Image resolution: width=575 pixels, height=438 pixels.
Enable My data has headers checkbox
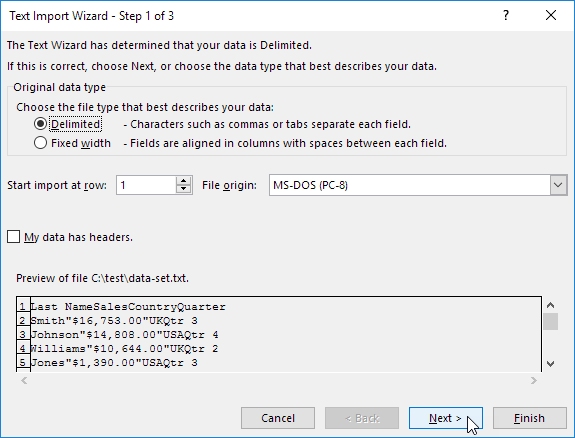14,237
